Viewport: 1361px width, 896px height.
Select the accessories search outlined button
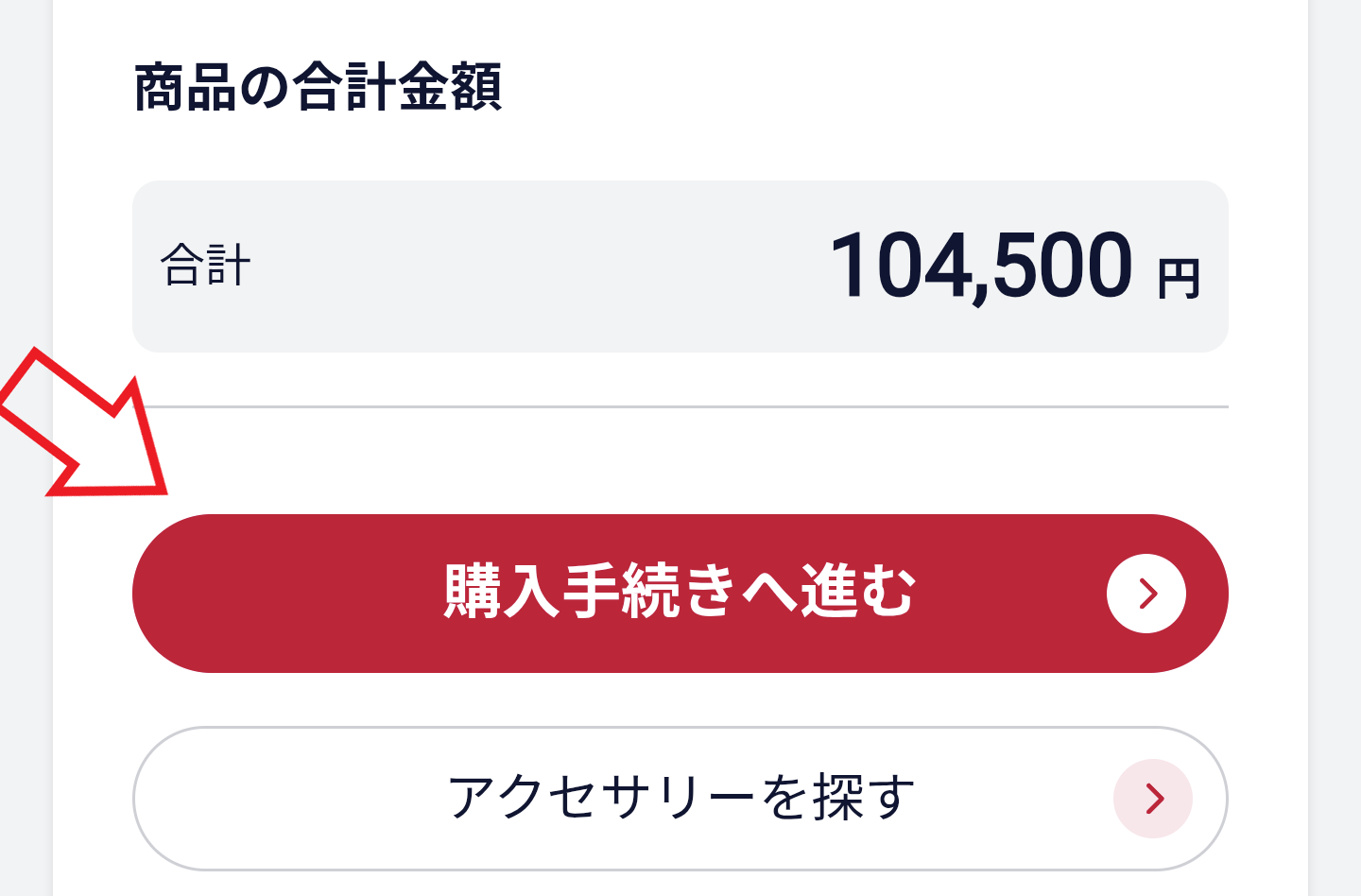[x=679, y=799]
